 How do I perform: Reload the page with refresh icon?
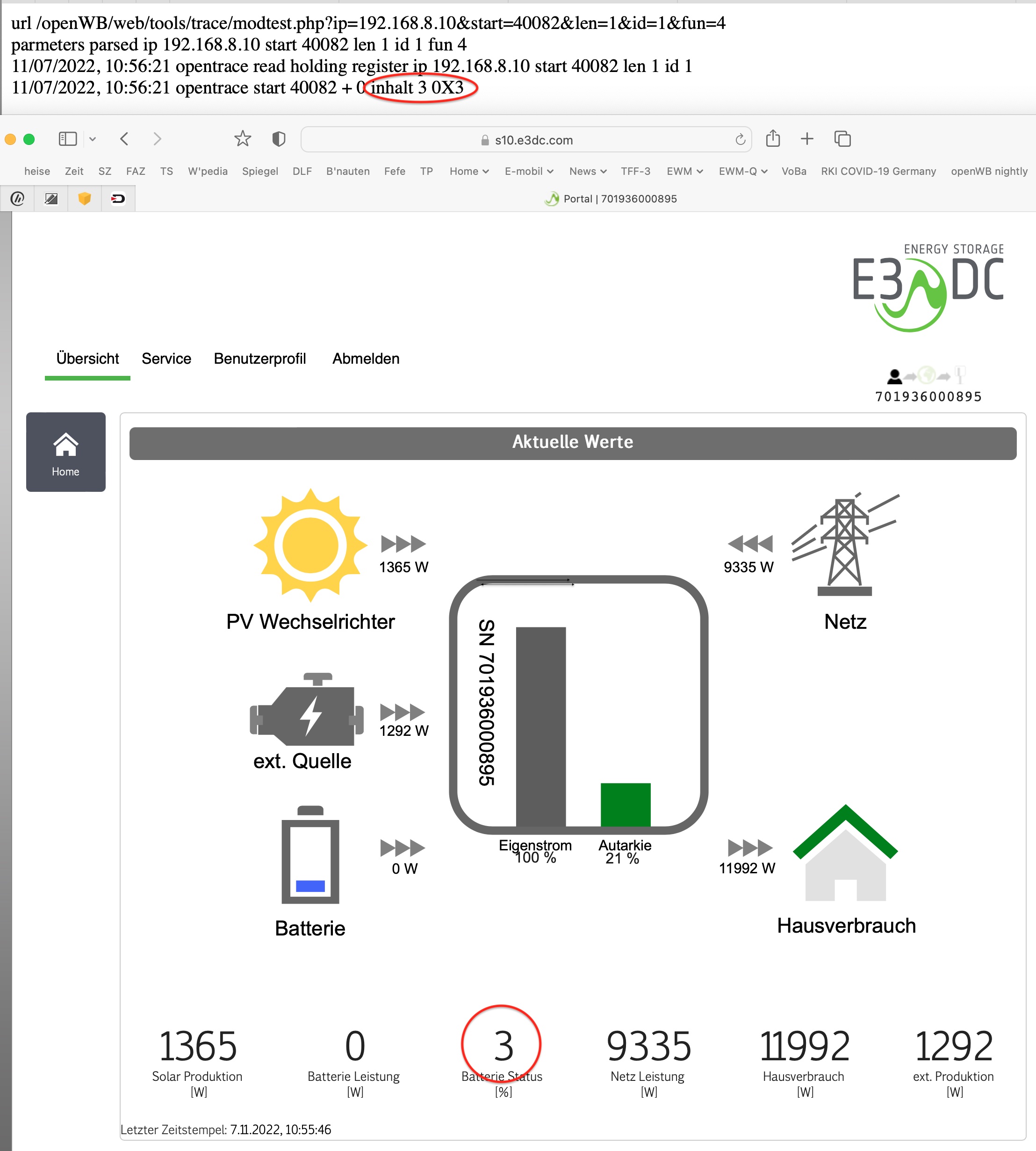point(740,140)
